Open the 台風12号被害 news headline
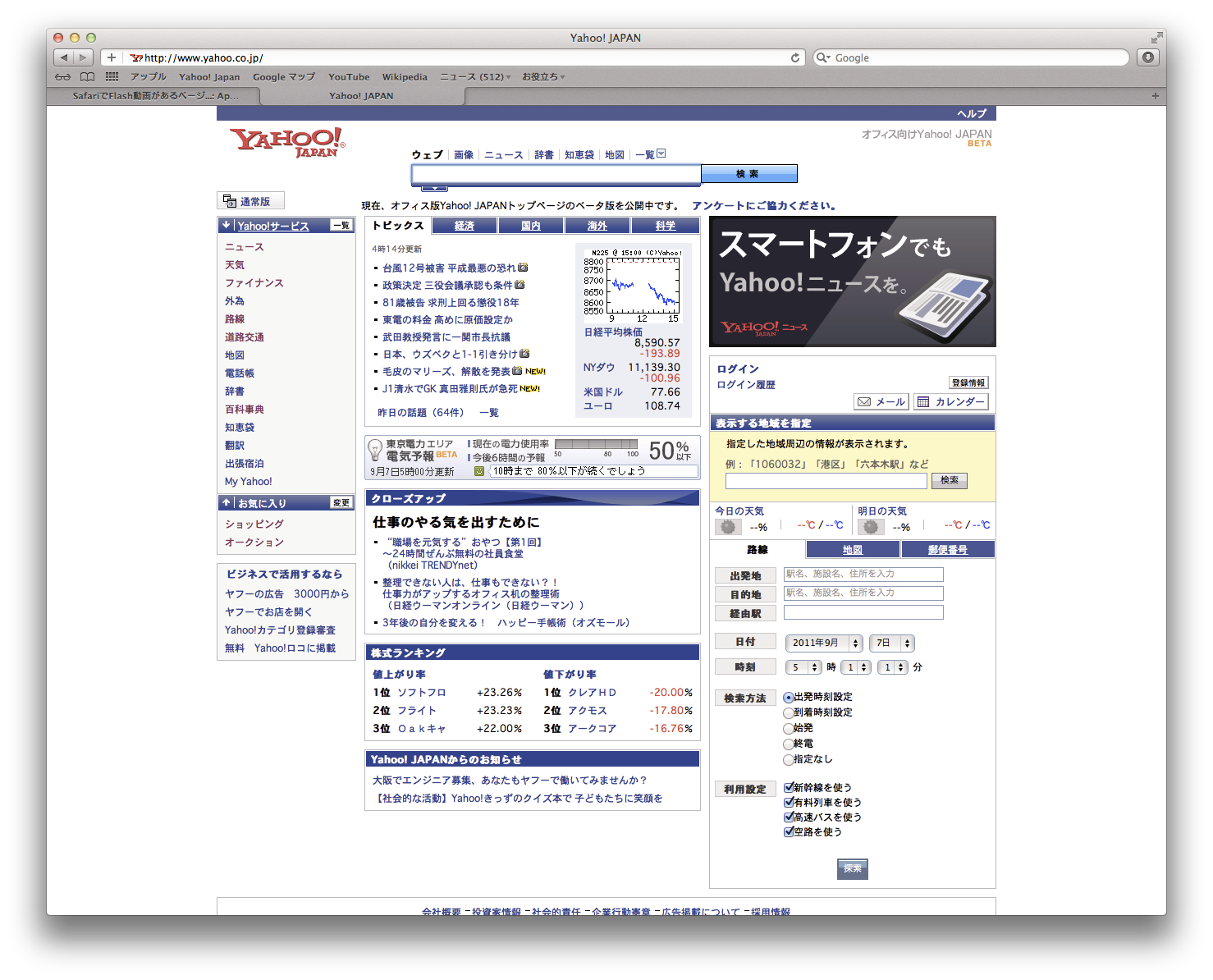 coord(449,268)
